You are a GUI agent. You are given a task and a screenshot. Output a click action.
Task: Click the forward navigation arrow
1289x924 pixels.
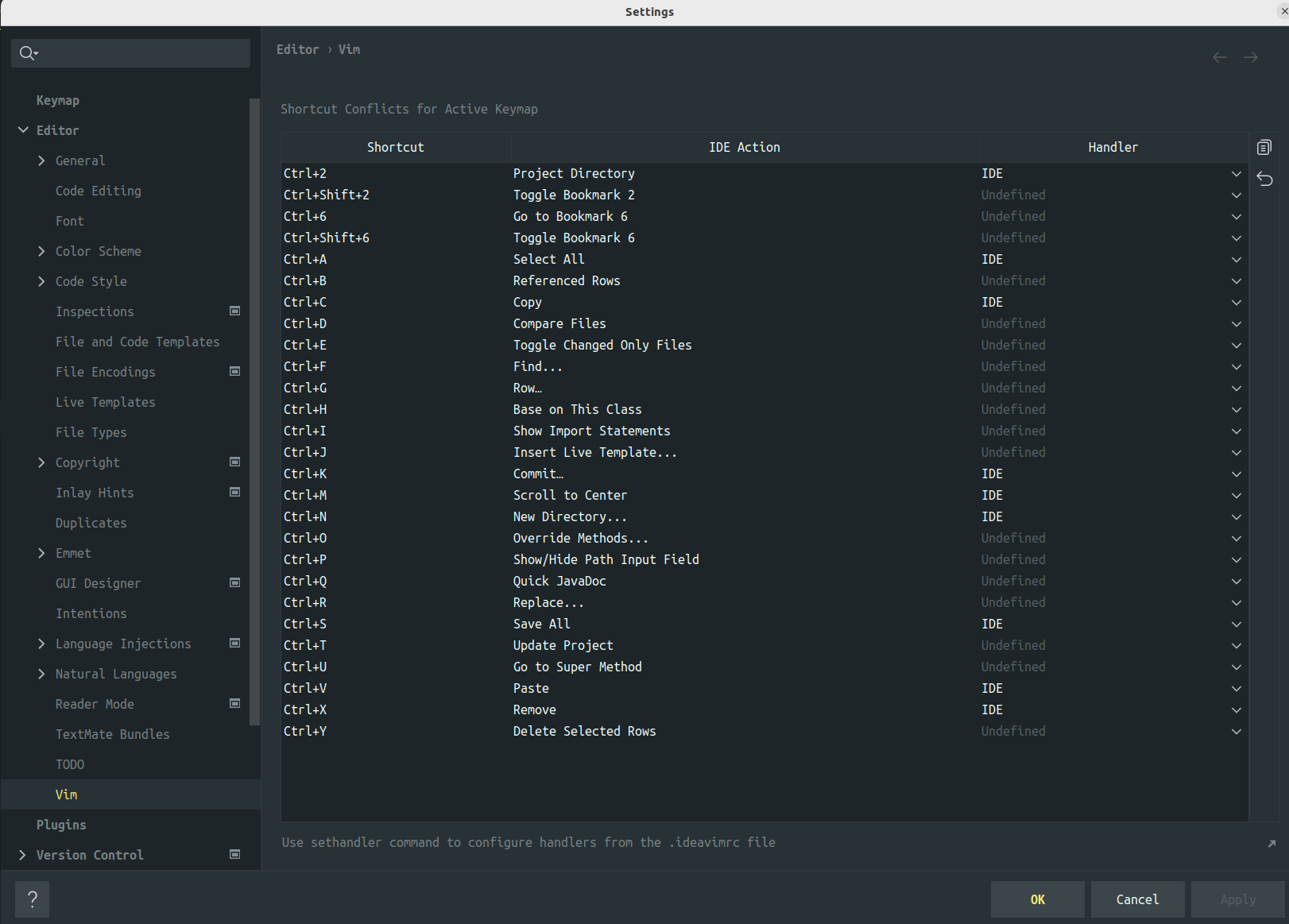point(1251,57)
